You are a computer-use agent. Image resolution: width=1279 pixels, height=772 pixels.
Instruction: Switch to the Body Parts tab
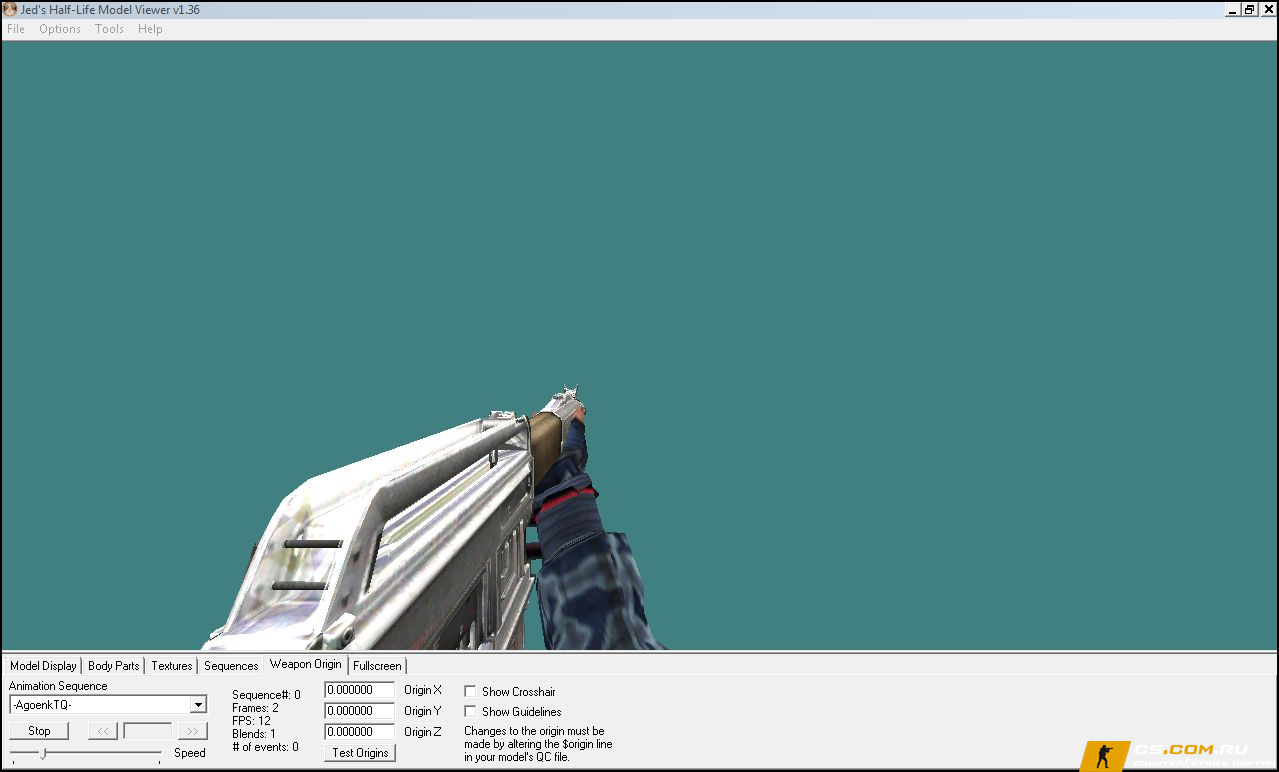pyautogui.click(x=114, y=666)
